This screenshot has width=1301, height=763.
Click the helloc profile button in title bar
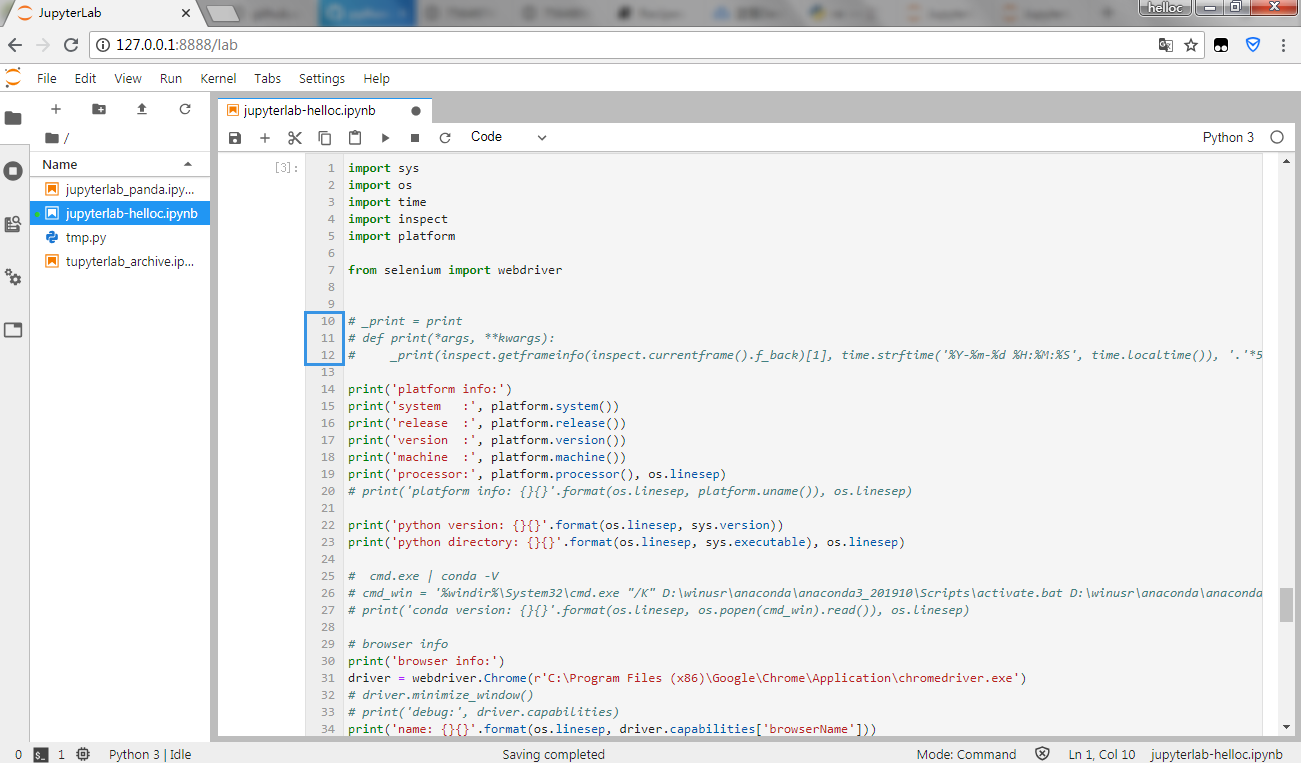pos(1165,7)
